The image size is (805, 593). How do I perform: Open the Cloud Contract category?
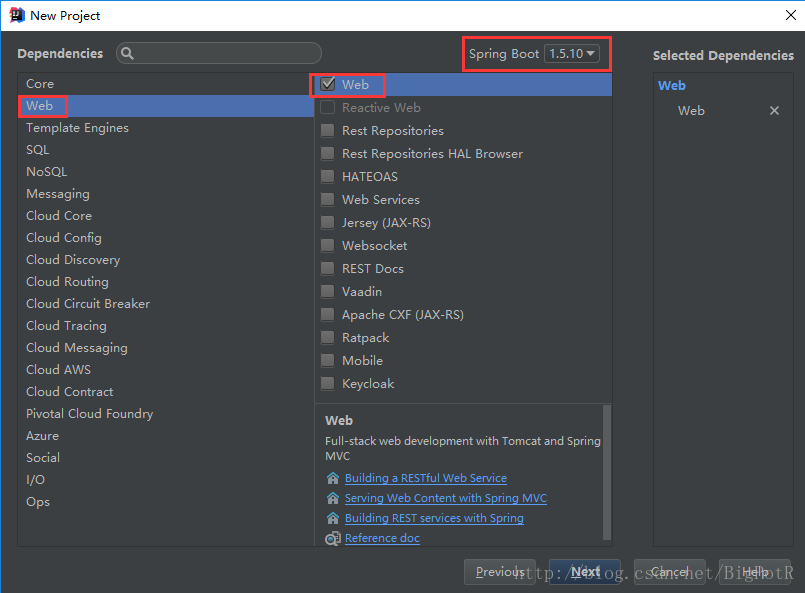pyautogui.click(x=166, y=392)
